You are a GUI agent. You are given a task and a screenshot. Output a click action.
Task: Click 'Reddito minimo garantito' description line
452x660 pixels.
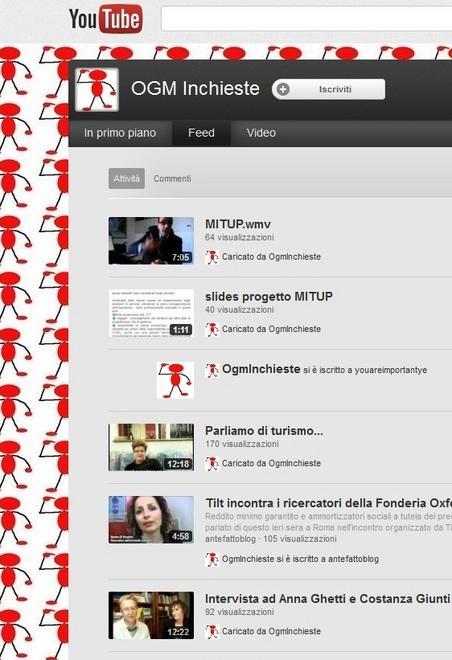[328, 516]
